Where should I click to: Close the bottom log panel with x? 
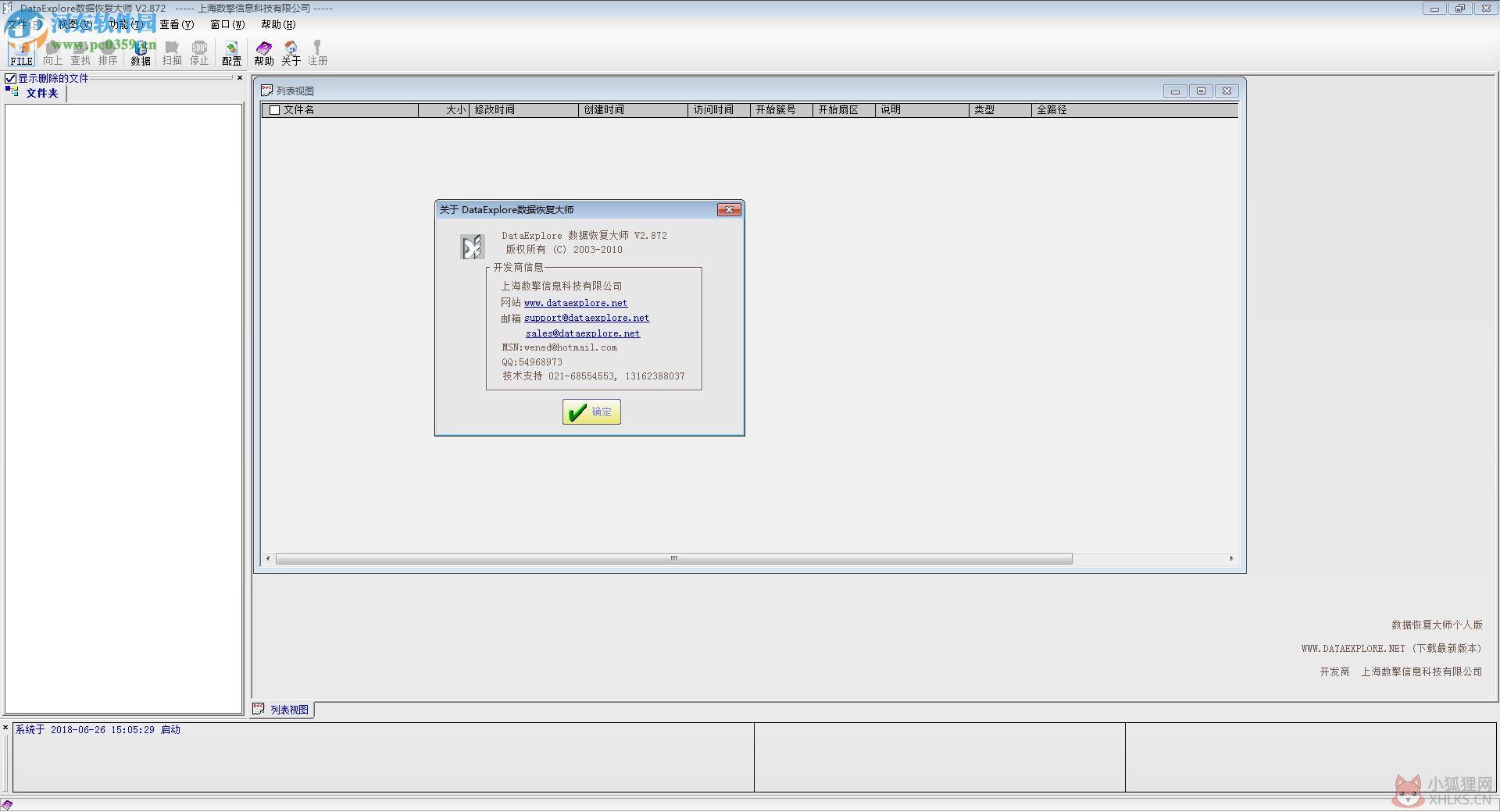tap(5, 728)
